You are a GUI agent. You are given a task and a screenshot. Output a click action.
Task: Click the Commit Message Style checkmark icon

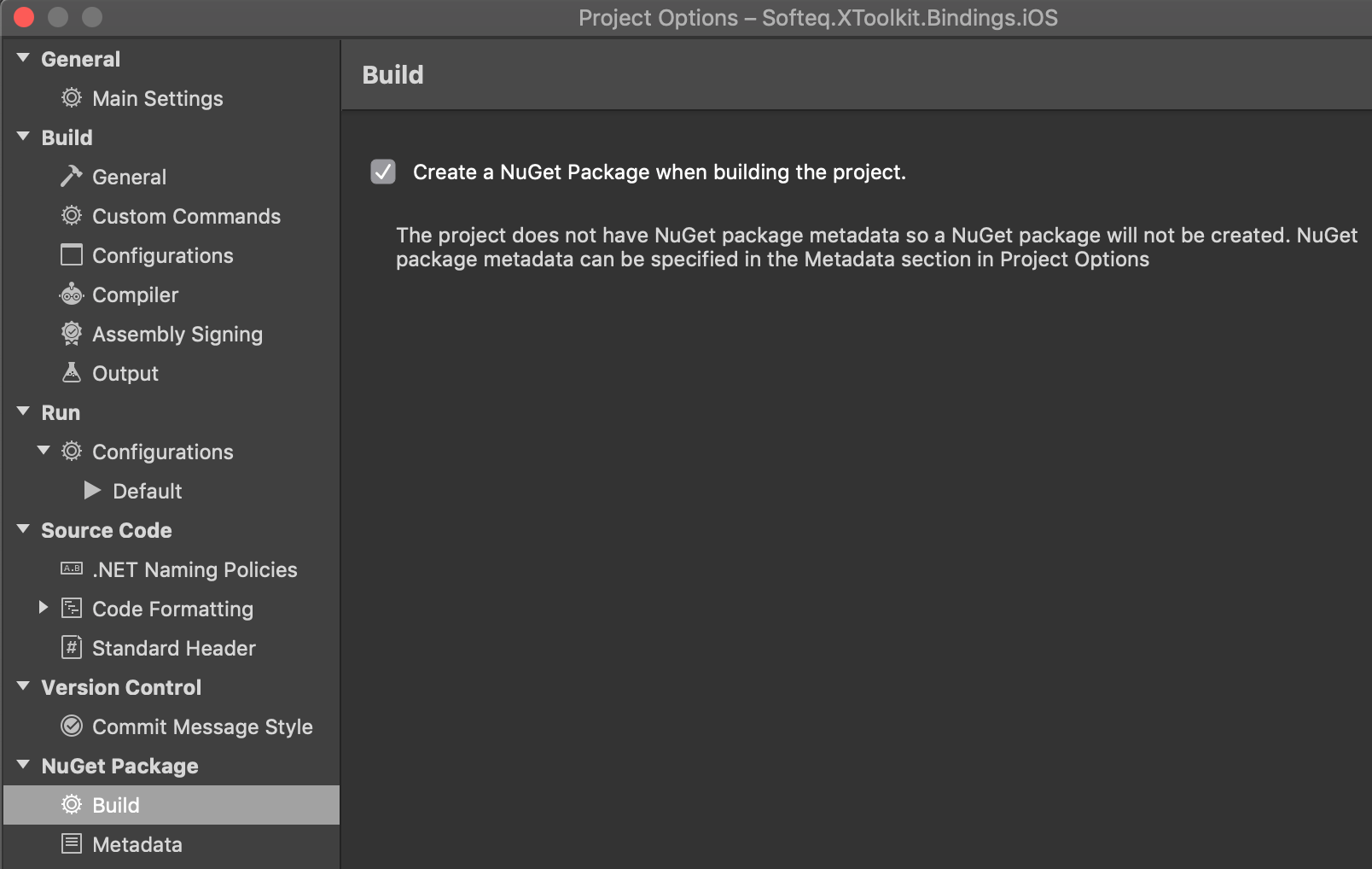tap(72, 726)
